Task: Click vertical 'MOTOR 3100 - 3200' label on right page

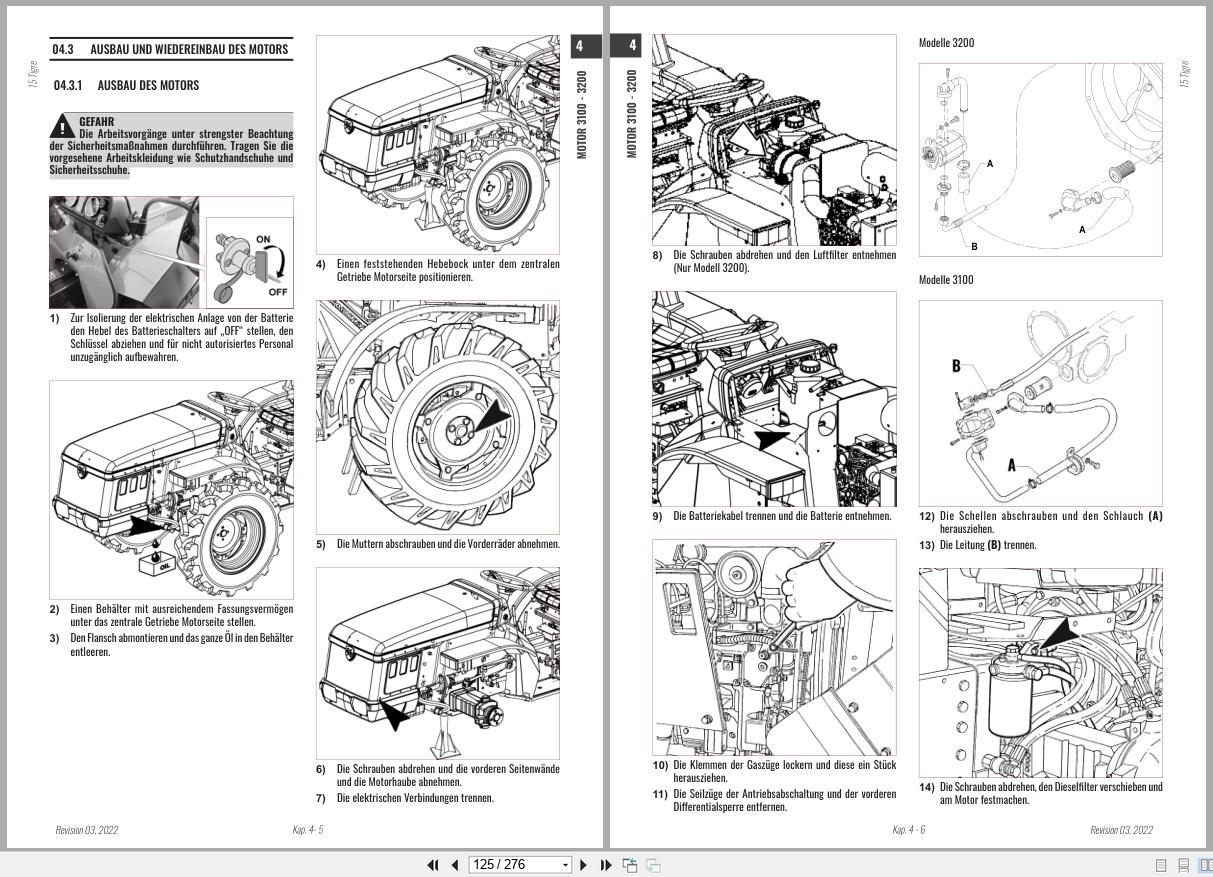Action: coord(631,114)
